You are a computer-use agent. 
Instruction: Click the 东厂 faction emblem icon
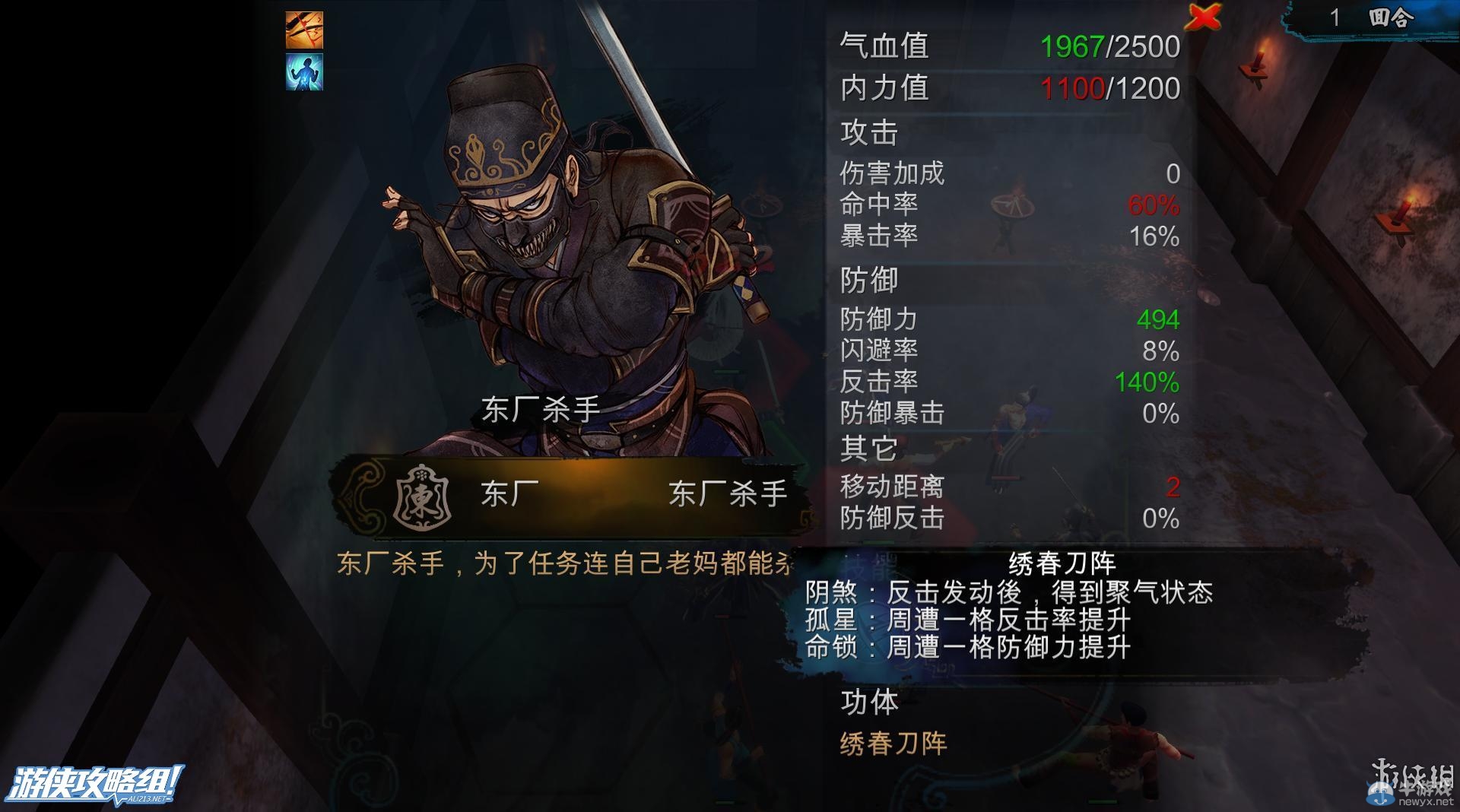422,498
